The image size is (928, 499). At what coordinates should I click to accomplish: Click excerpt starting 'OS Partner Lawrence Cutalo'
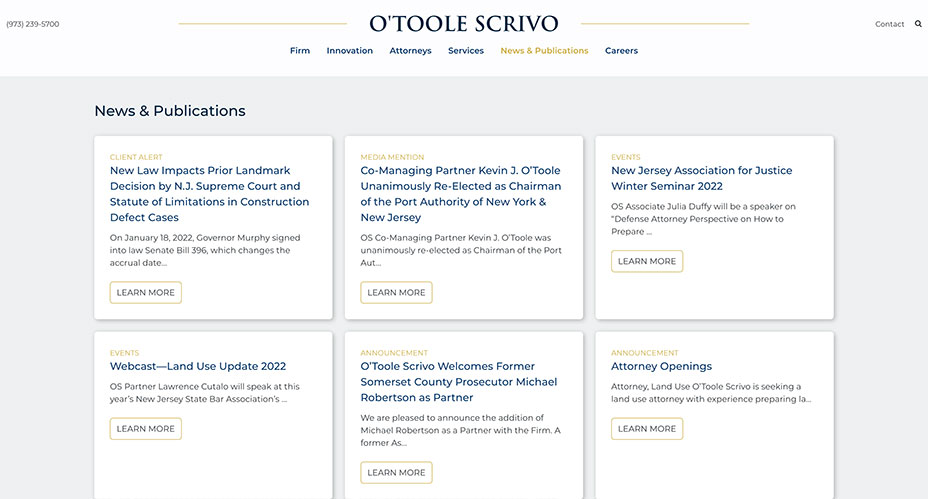(x=204, y=392)
